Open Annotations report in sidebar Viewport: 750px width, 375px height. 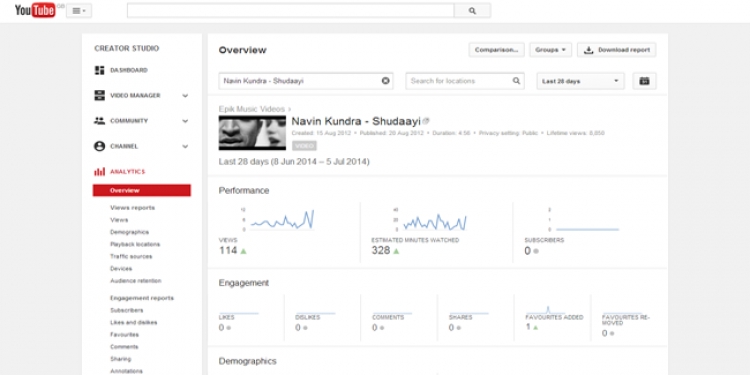[126, 371]
